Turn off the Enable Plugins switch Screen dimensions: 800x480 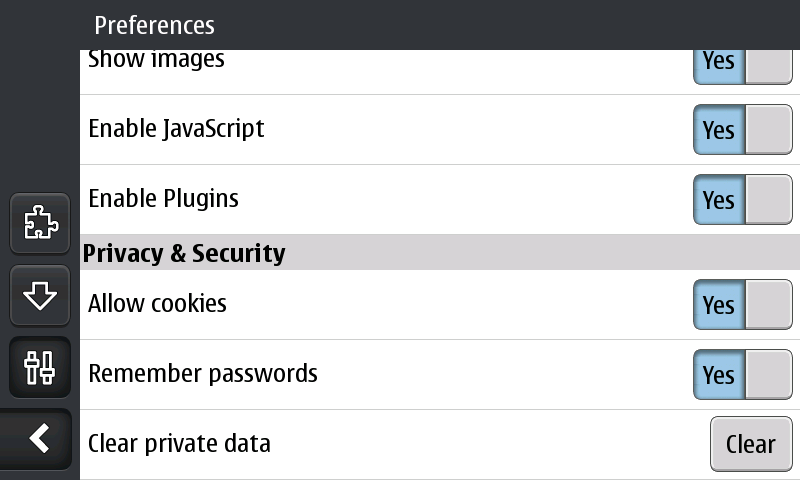(x=742, y=200)
